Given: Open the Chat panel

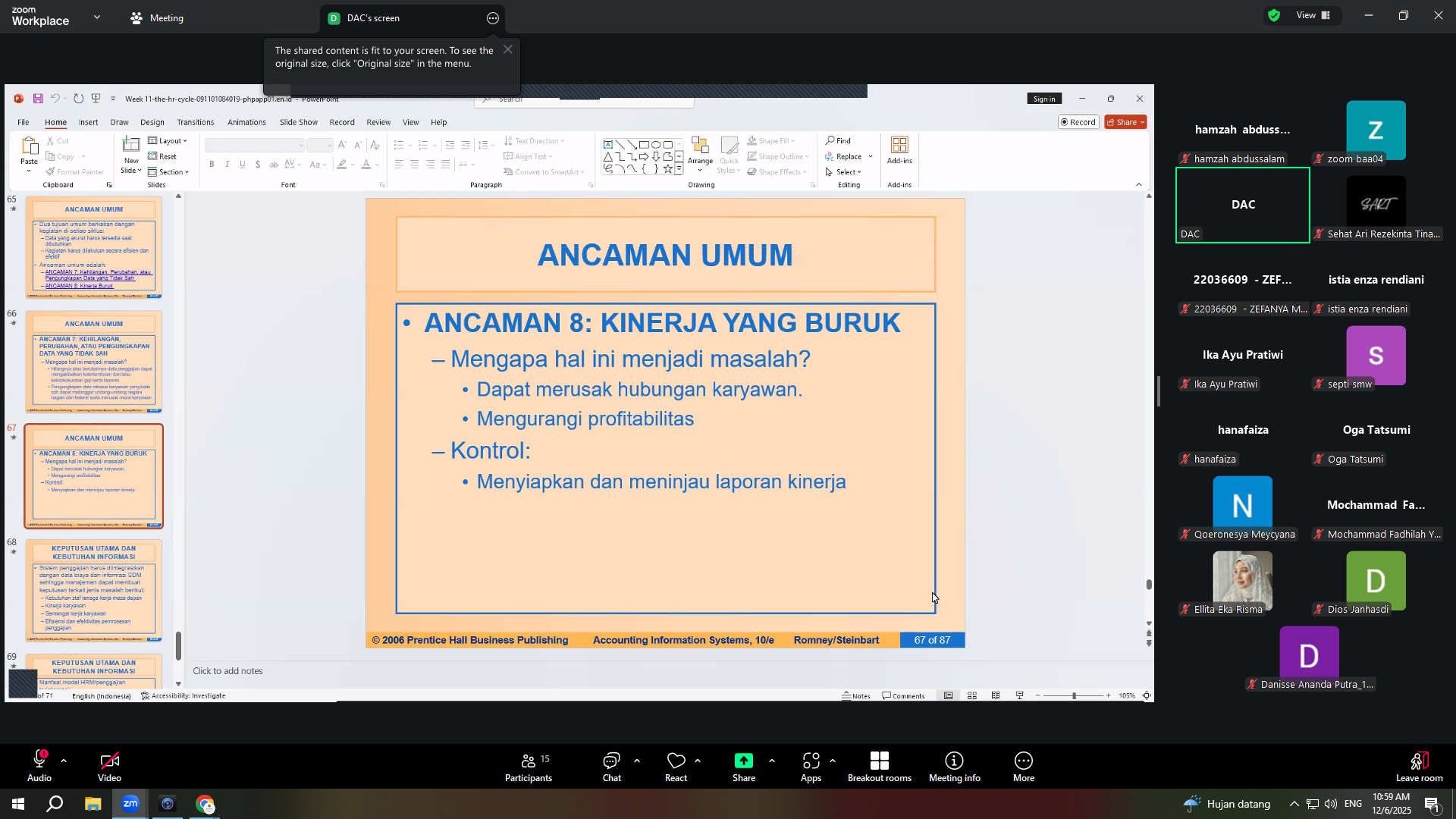Looking at the screenshot, I should (x=612, y=766).
